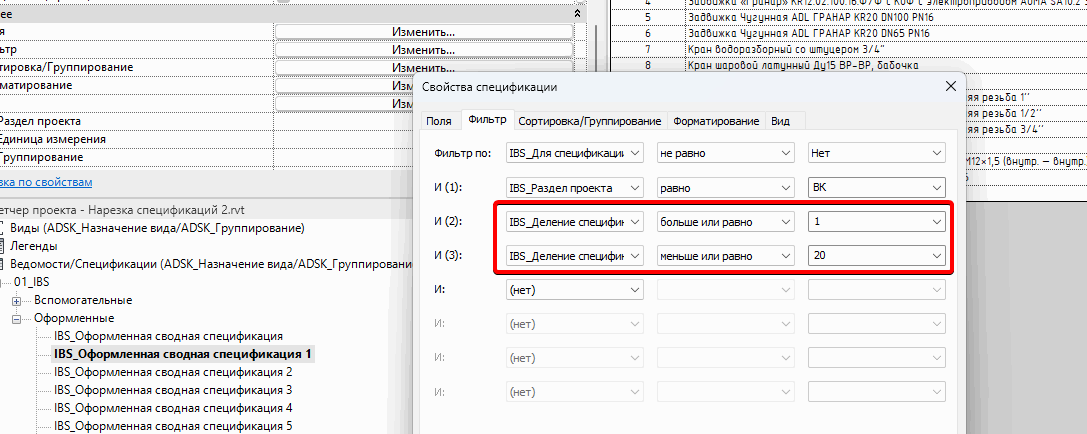This screenshot has height=434, width=1087.
Task: Open the Форматирование tab
Action: [715, 121]
